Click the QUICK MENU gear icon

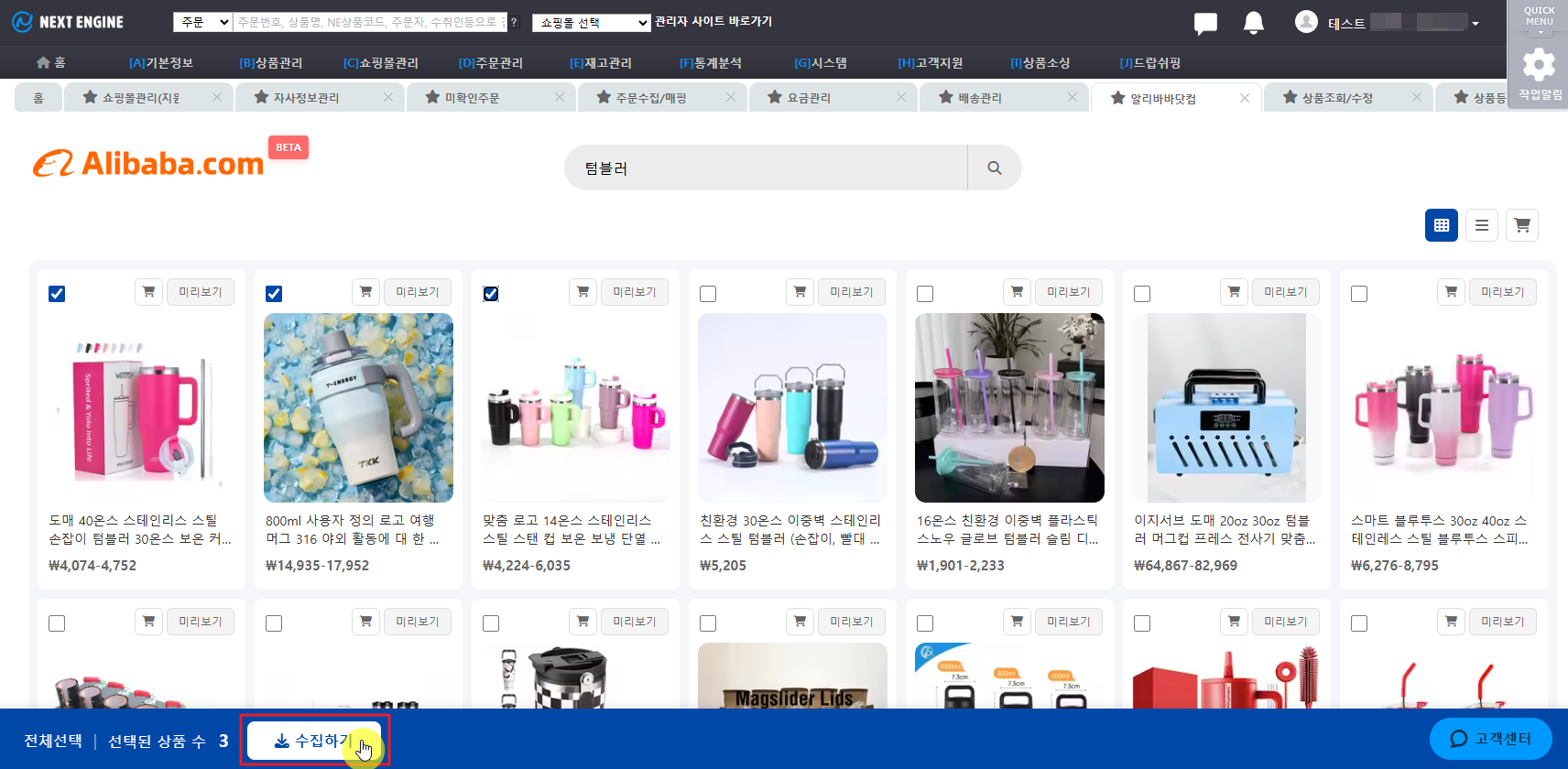1538,64
